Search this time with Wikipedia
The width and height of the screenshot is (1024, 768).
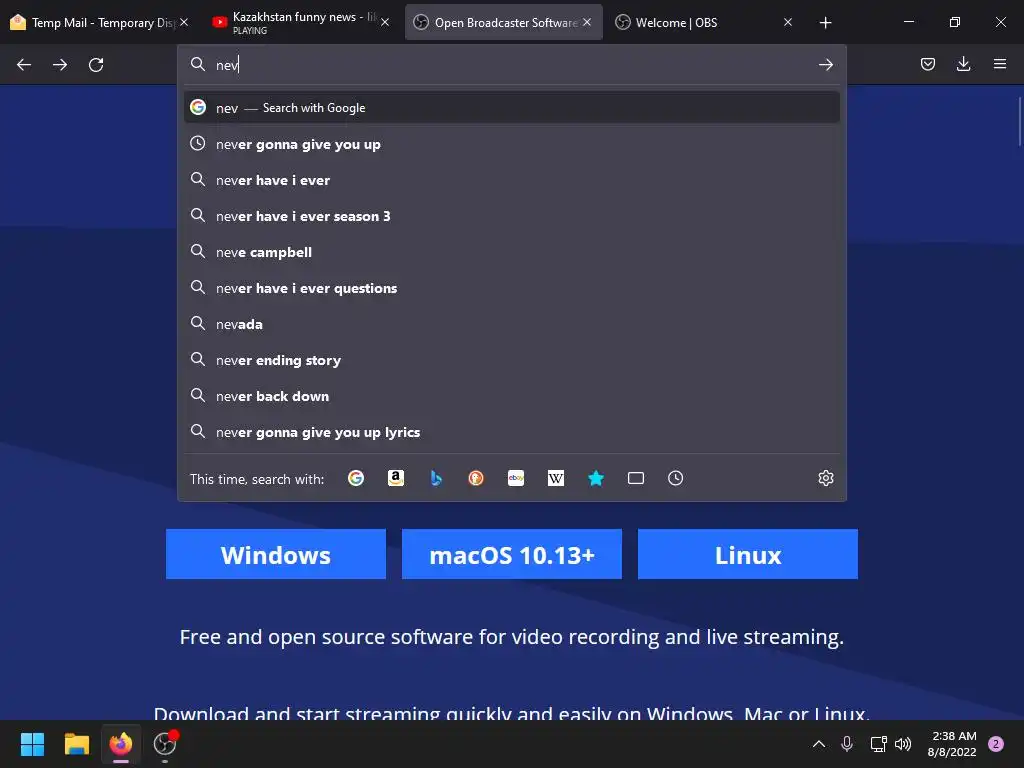(556, 478)
